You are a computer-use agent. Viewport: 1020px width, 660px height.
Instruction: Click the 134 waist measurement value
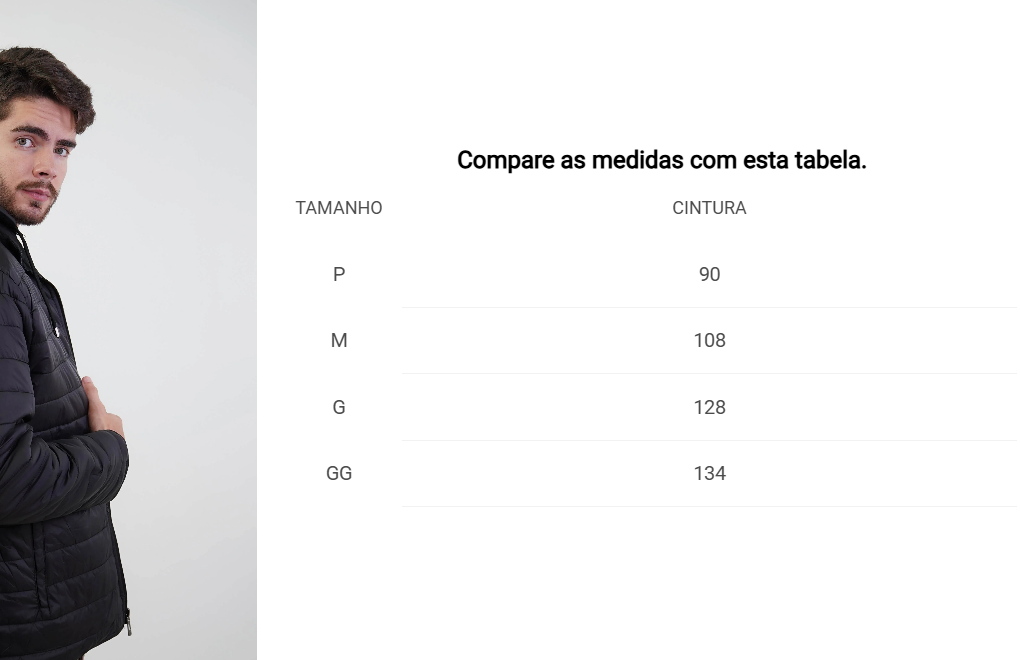[x=709, y=473]
